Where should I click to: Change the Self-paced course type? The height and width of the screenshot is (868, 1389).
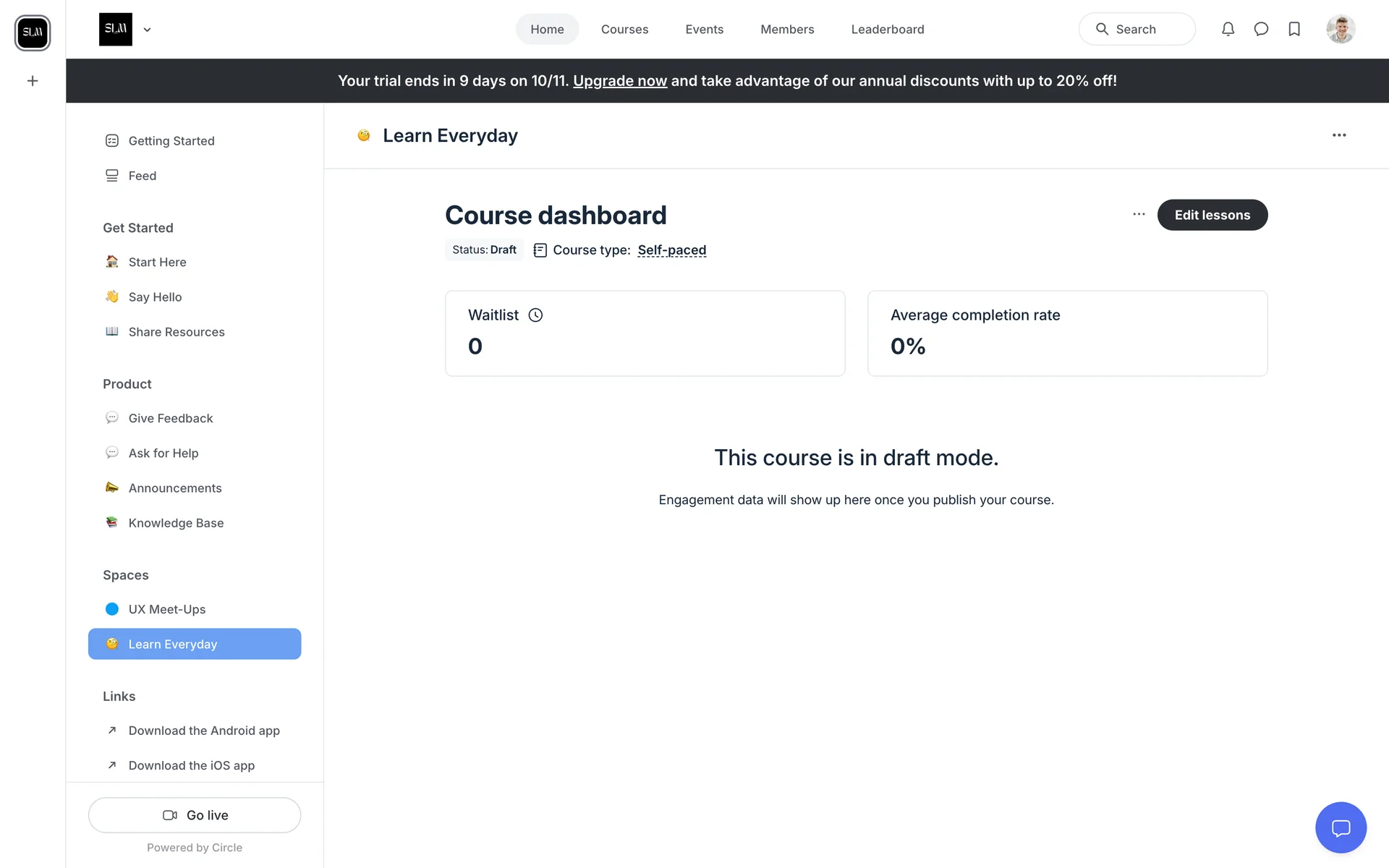(671, 250)
